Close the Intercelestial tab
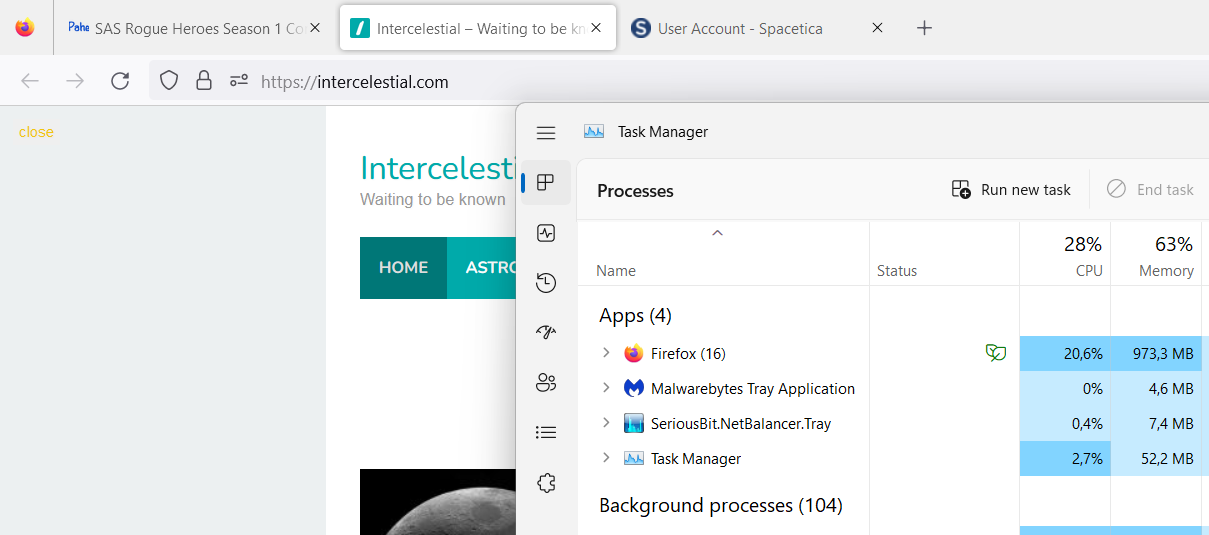The height and width of the screenshot is (535, 1209). [x=596, y=28]
